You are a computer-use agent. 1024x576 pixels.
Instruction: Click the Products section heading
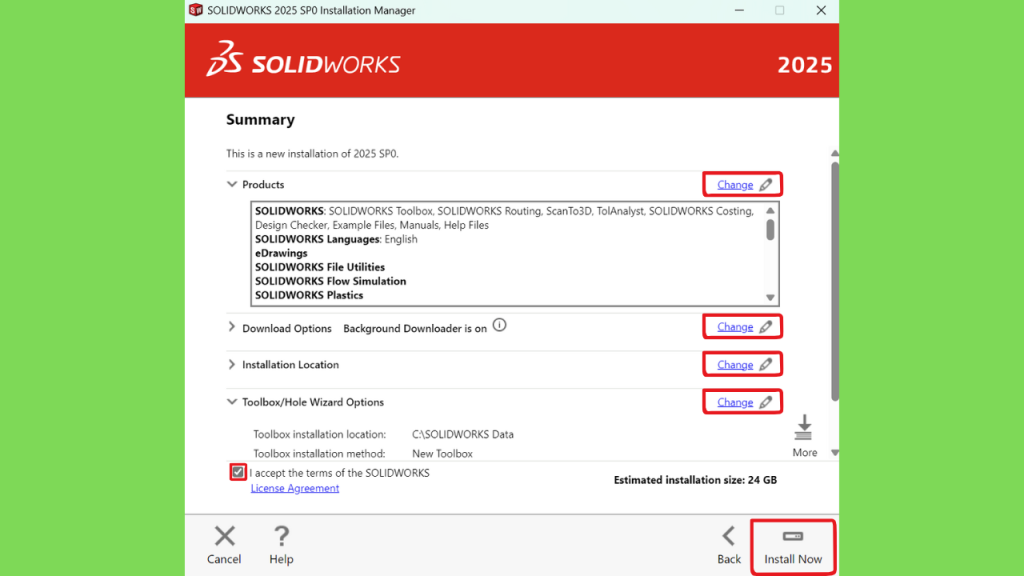[263, 185]
